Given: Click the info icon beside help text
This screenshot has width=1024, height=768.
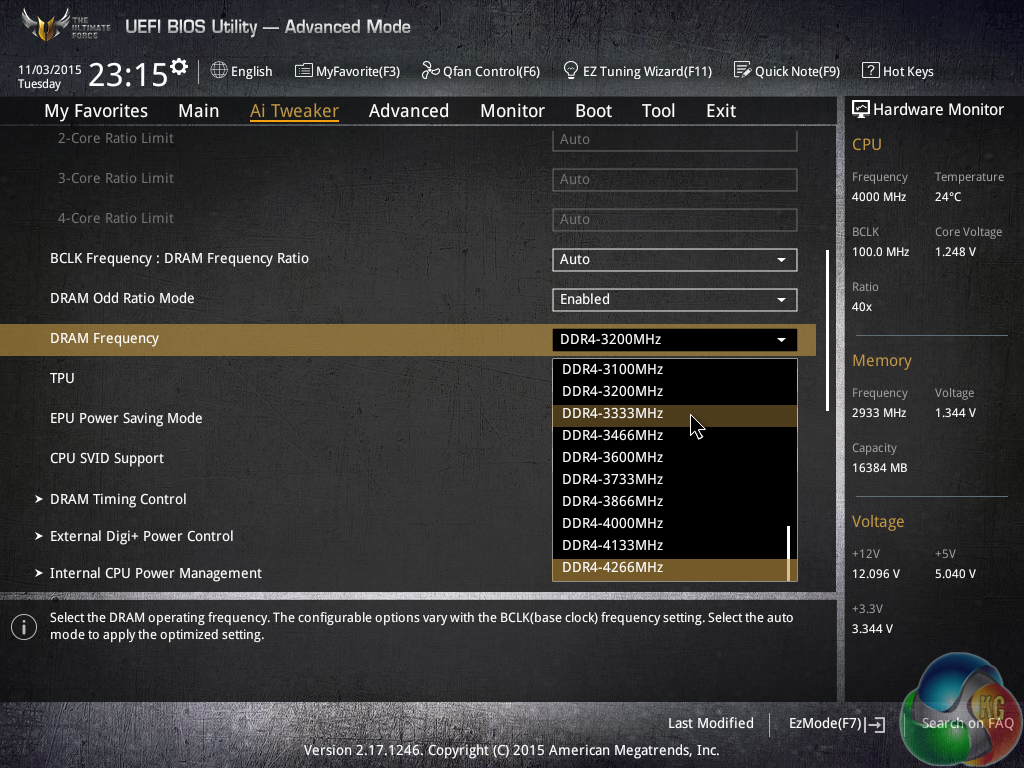Looking at the screenshot, I should point(23,627).
